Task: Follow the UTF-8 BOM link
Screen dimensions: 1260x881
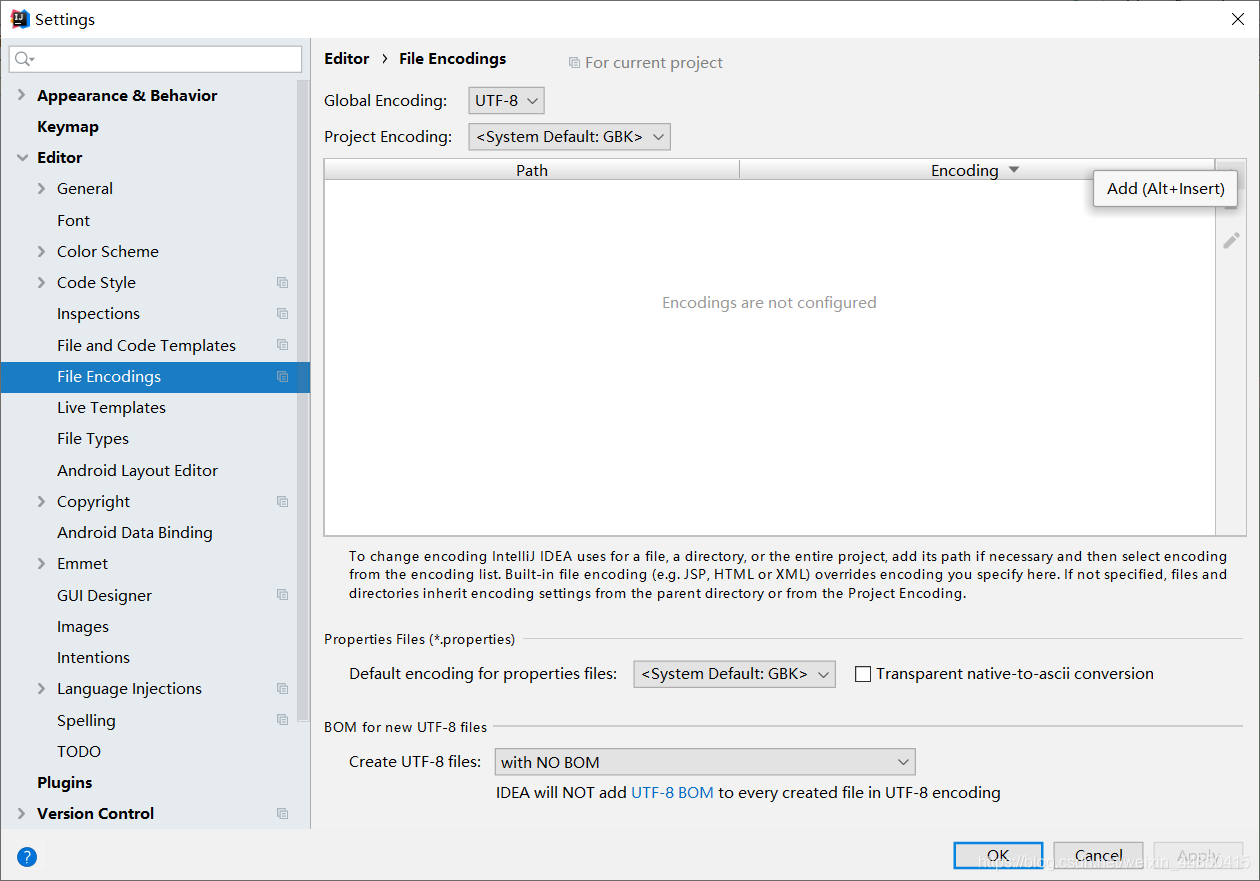Action: coord(672,793)
